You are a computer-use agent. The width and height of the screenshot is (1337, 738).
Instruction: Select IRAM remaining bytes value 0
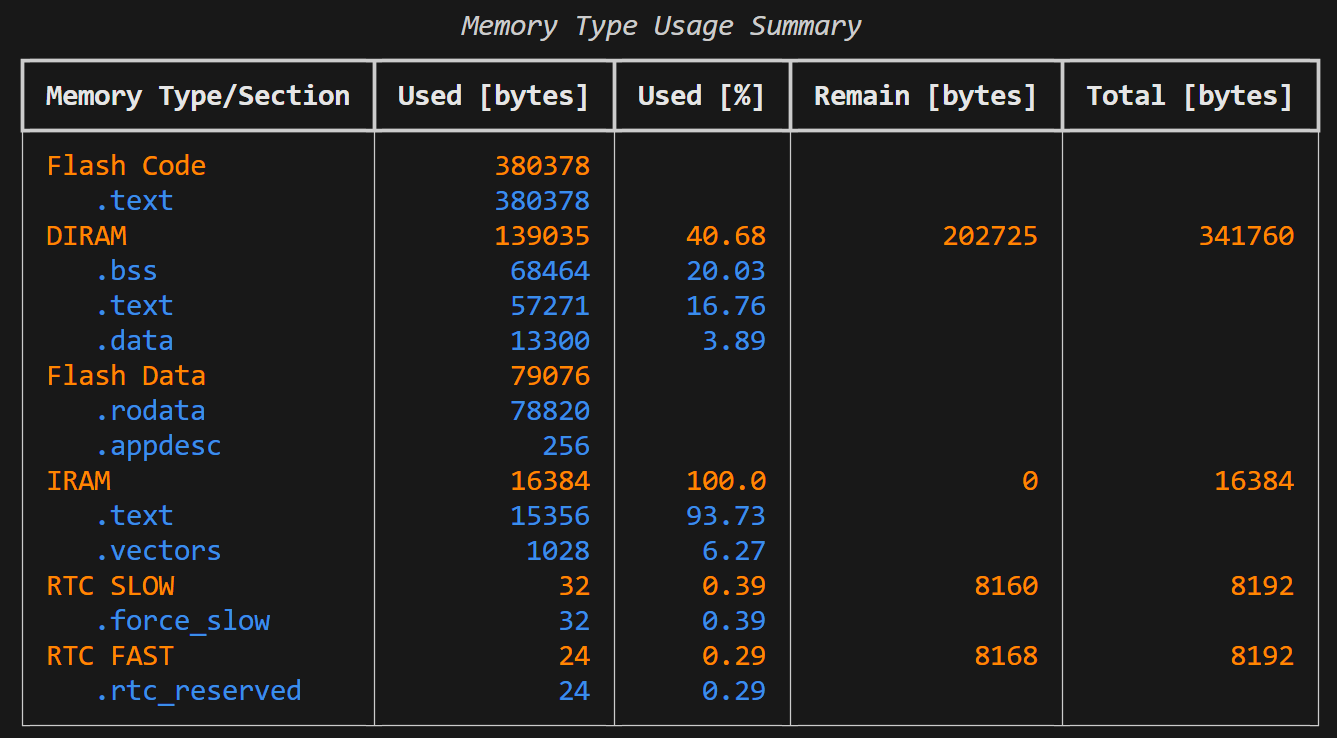pos(1030,481)
